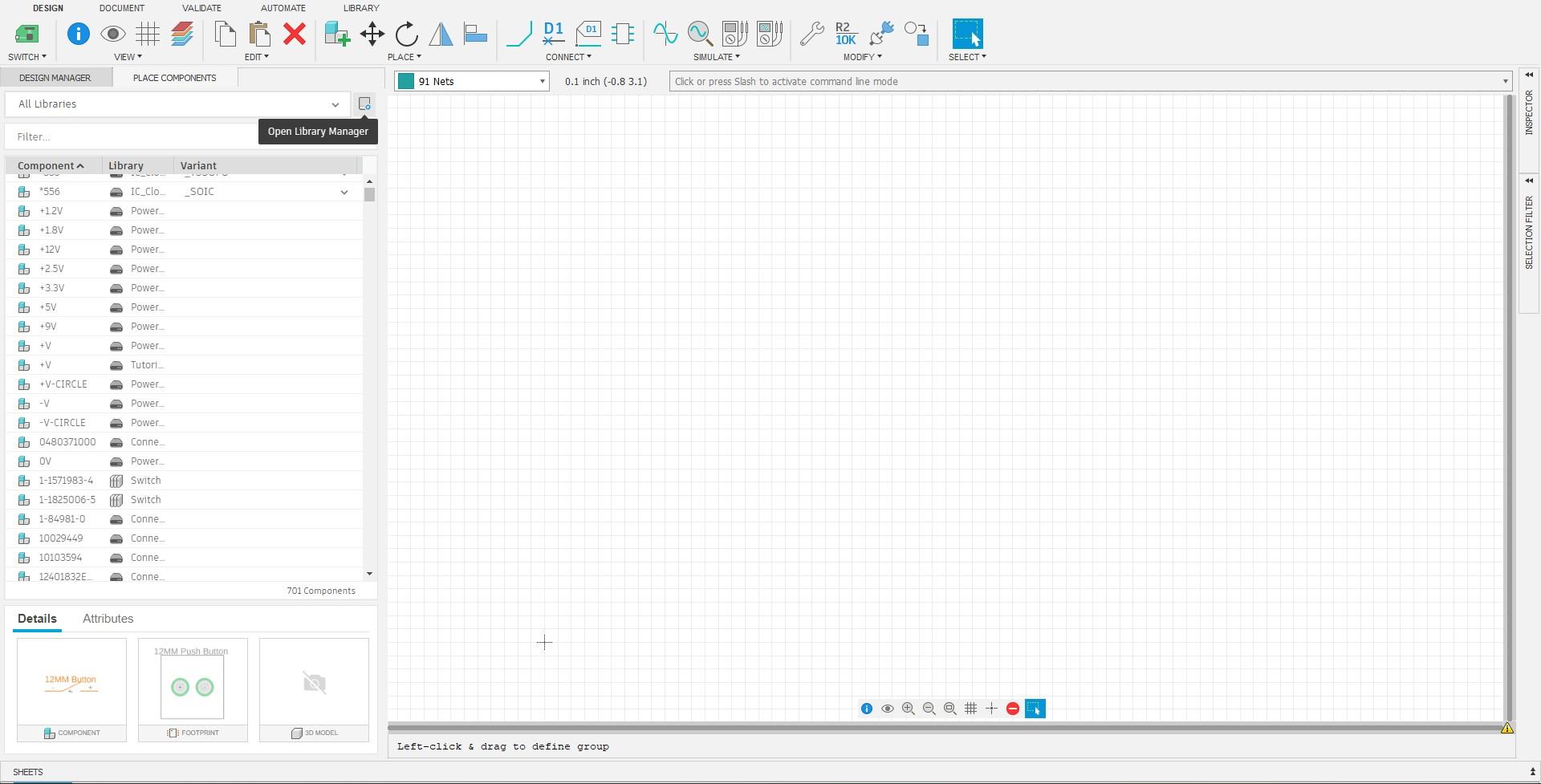
Task: Click the teal layer color swatch
Action: point(406,81)
